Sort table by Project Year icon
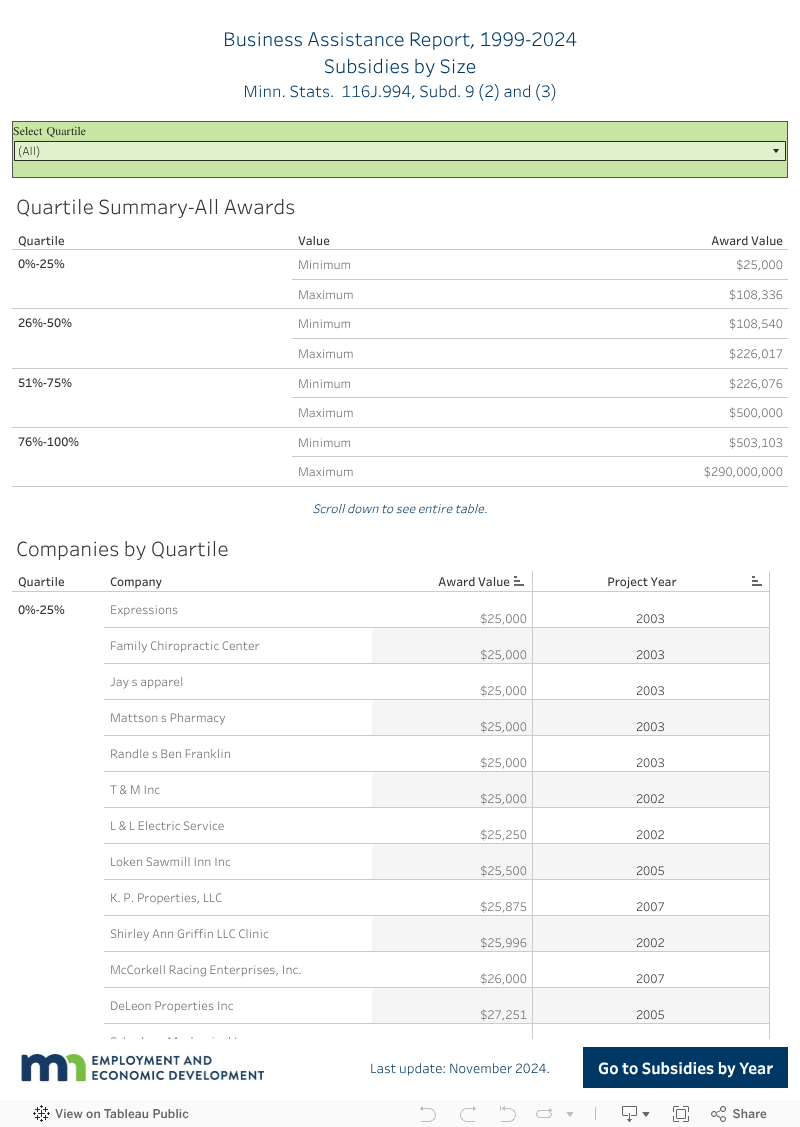The height and width of the screenshot is (1127, 800). tap(757, 581)
